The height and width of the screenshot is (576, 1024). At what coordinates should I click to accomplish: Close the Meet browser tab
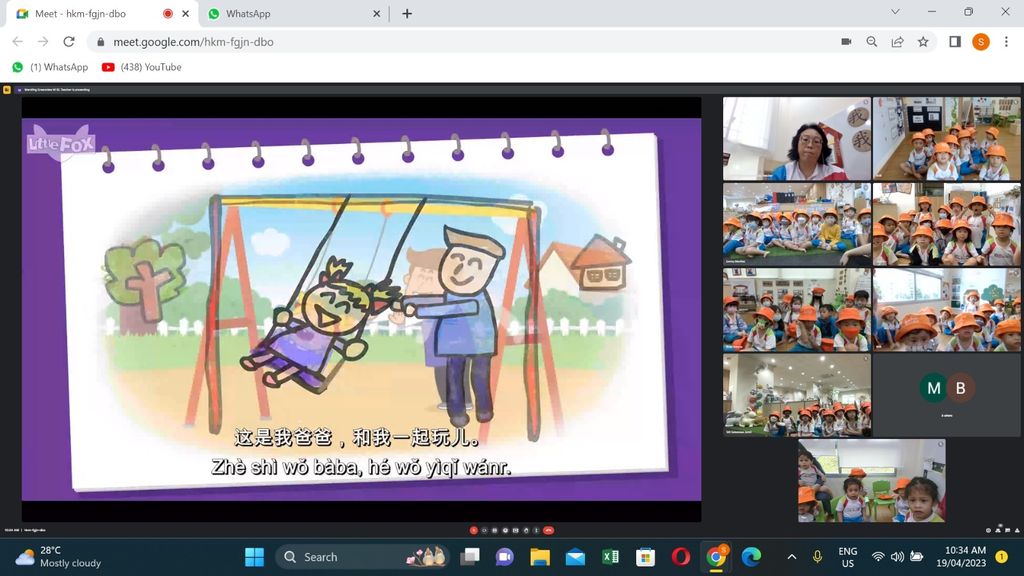(x=185, y=14)
